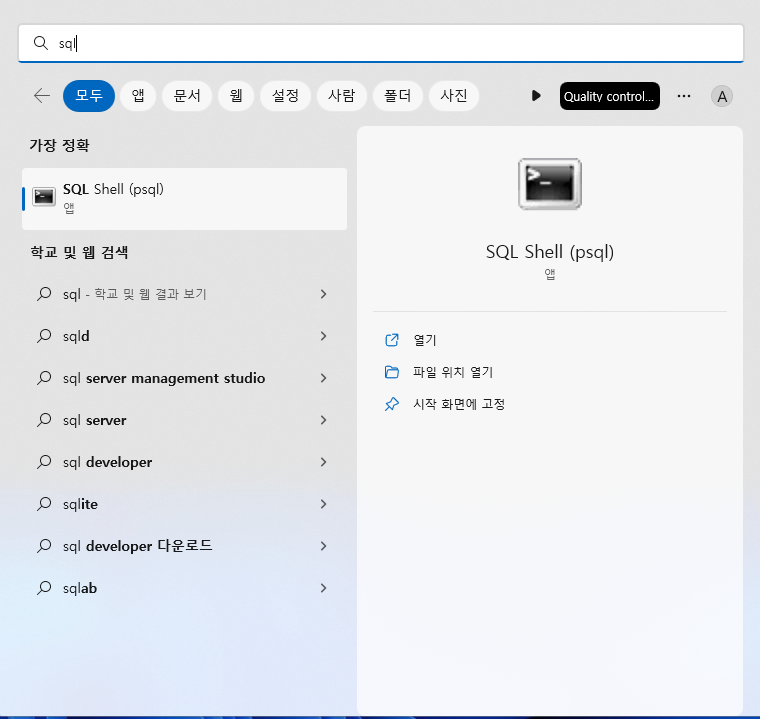
Task: Switch to the 웹 filter tab
Action: pyautogui.click(x=236, y=96)
